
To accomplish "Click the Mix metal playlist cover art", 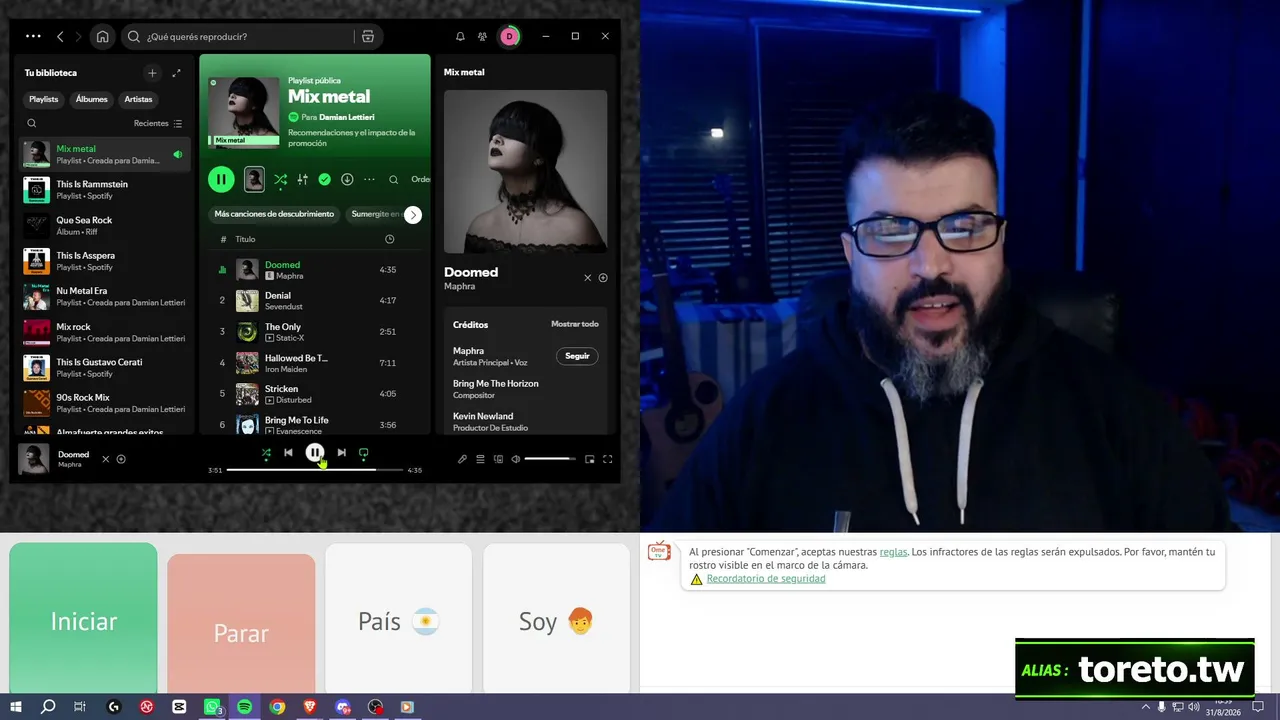I will [244, 112].
